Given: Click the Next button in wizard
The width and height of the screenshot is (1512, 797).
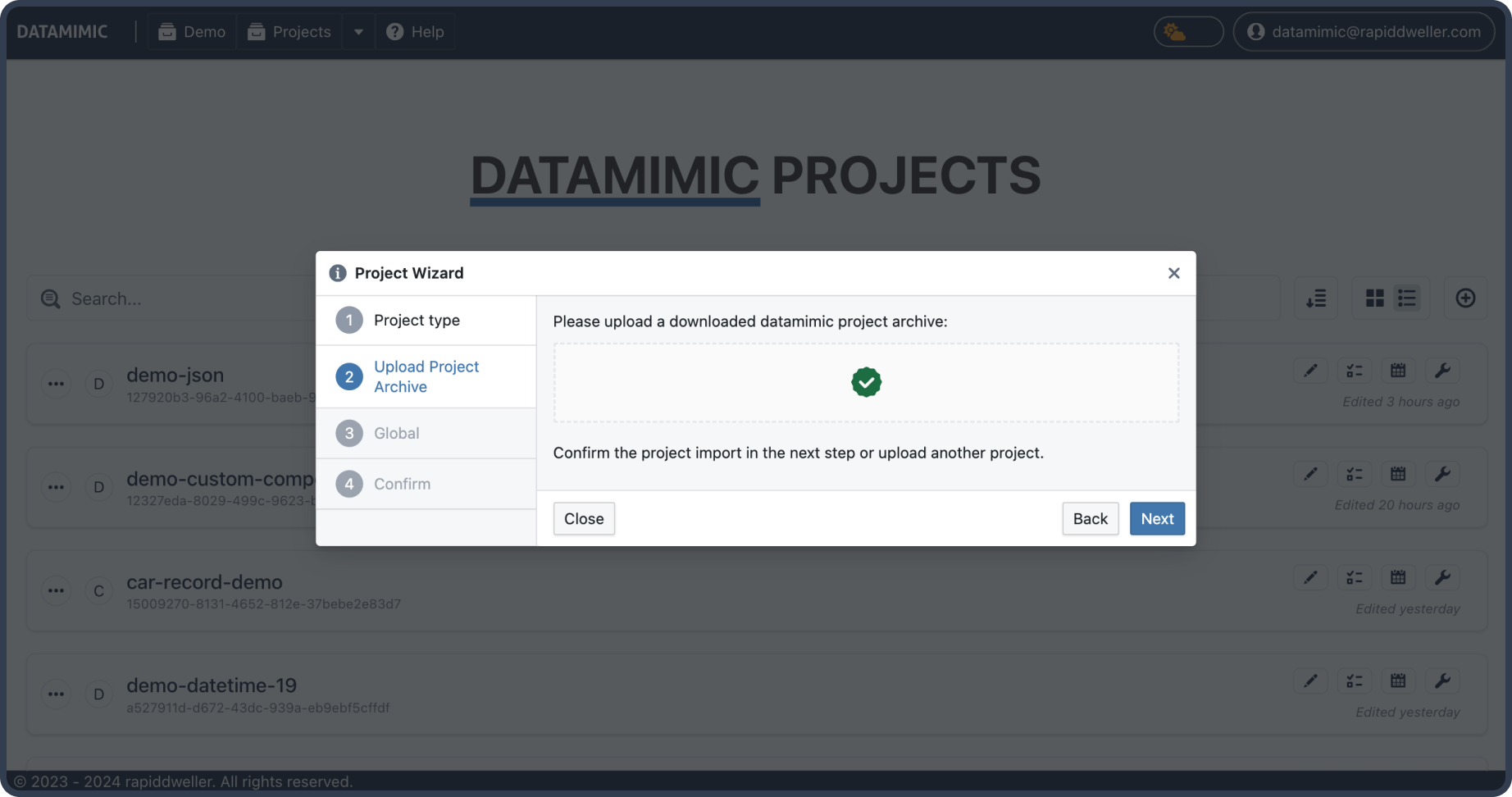Looking at the screenshot, I should click(1156, 518).
